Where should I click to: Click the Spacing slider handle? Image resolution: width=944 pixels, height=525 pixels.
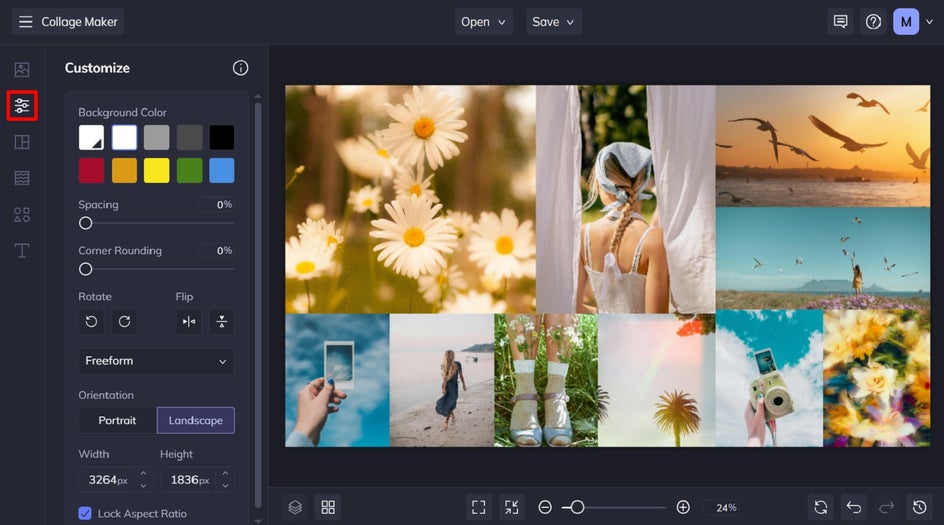point(85,223)
